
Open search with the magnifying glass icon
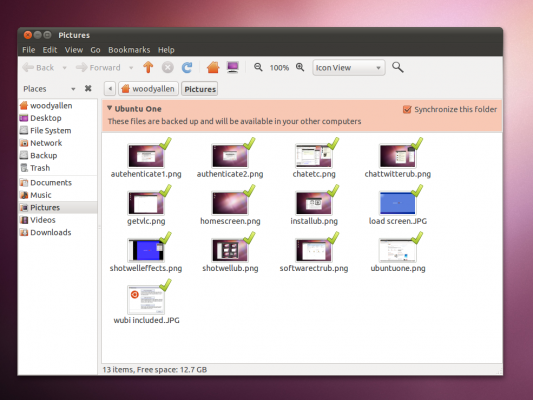(397, 67)
